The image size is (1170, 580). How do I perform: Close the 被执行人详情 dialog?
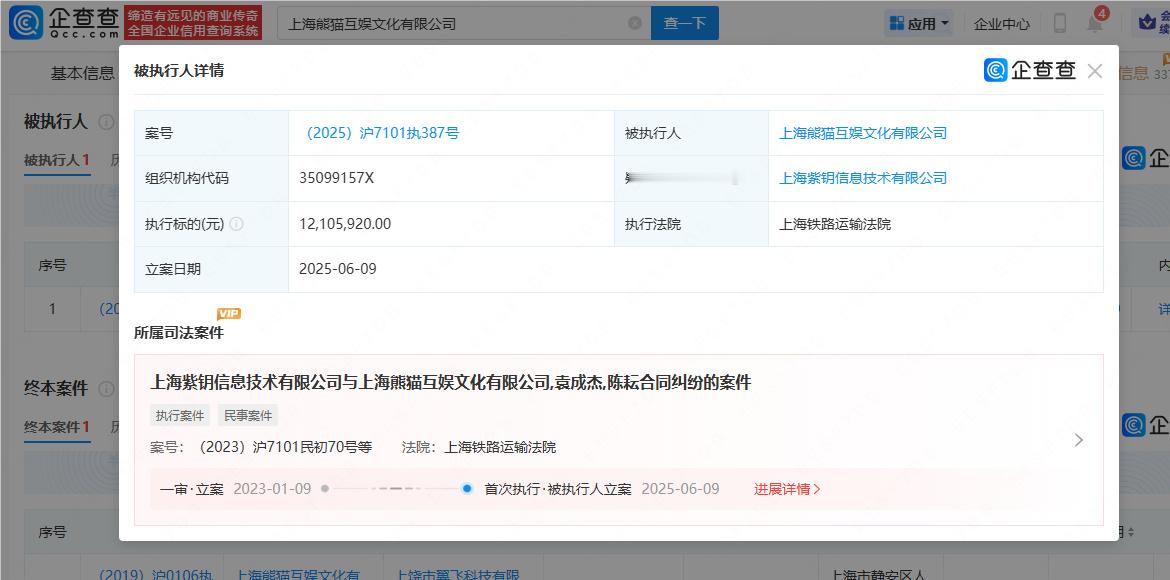pyautogui.click(x=1095, y=72)
